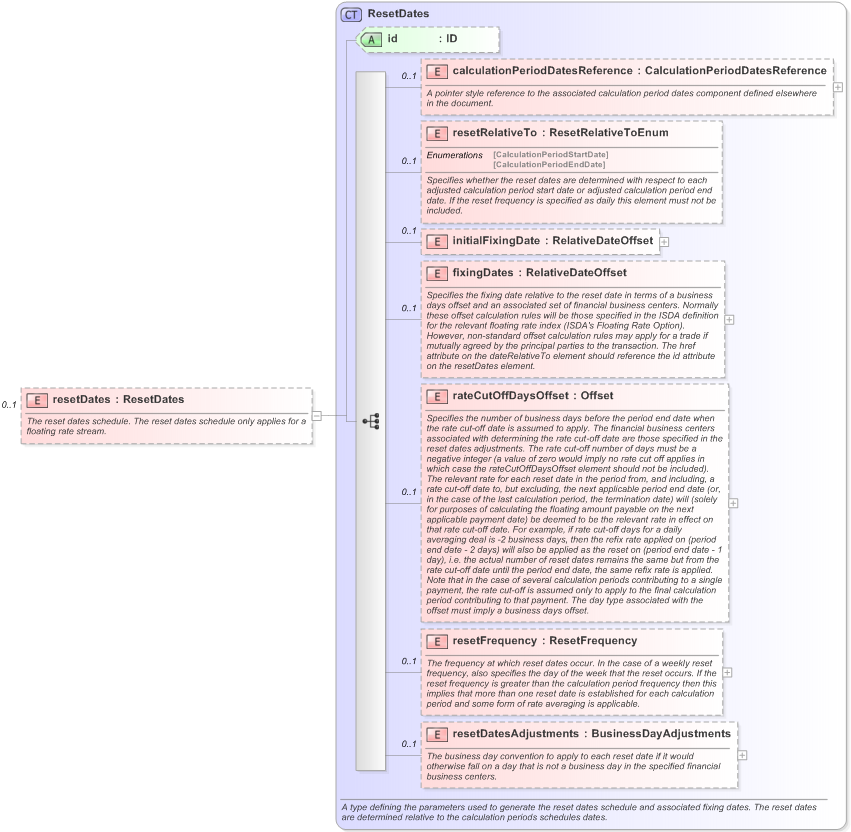Click the resetDates schedule description text
This screenshot has height=832, width=851.
[x=167, y=426]
